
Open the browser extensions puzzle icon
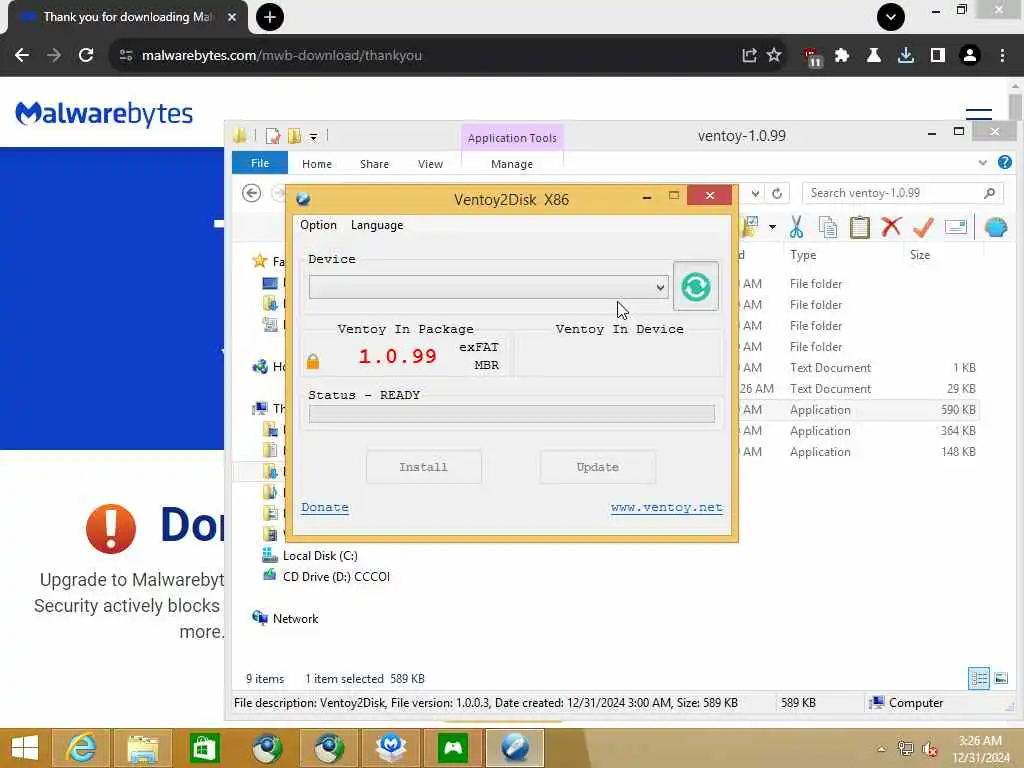[842, 56]
